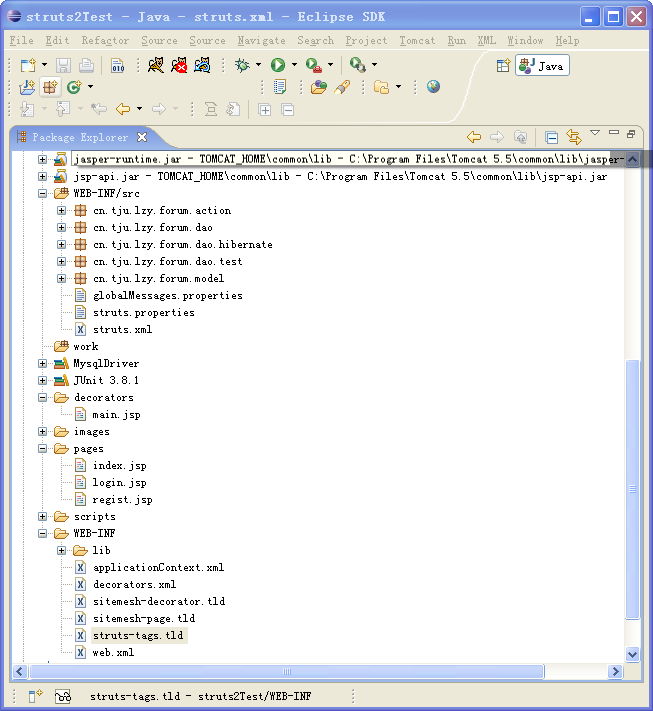Click the Print toolbar icon
Viewport: 653px width, 711px height.
86,65
